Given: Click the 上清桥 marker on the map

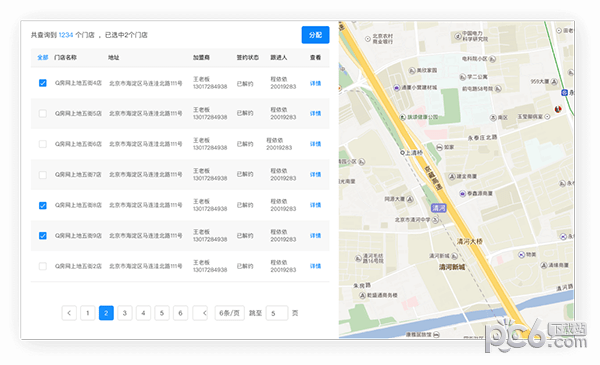Looking at the screenshot, I should point(402,153).
